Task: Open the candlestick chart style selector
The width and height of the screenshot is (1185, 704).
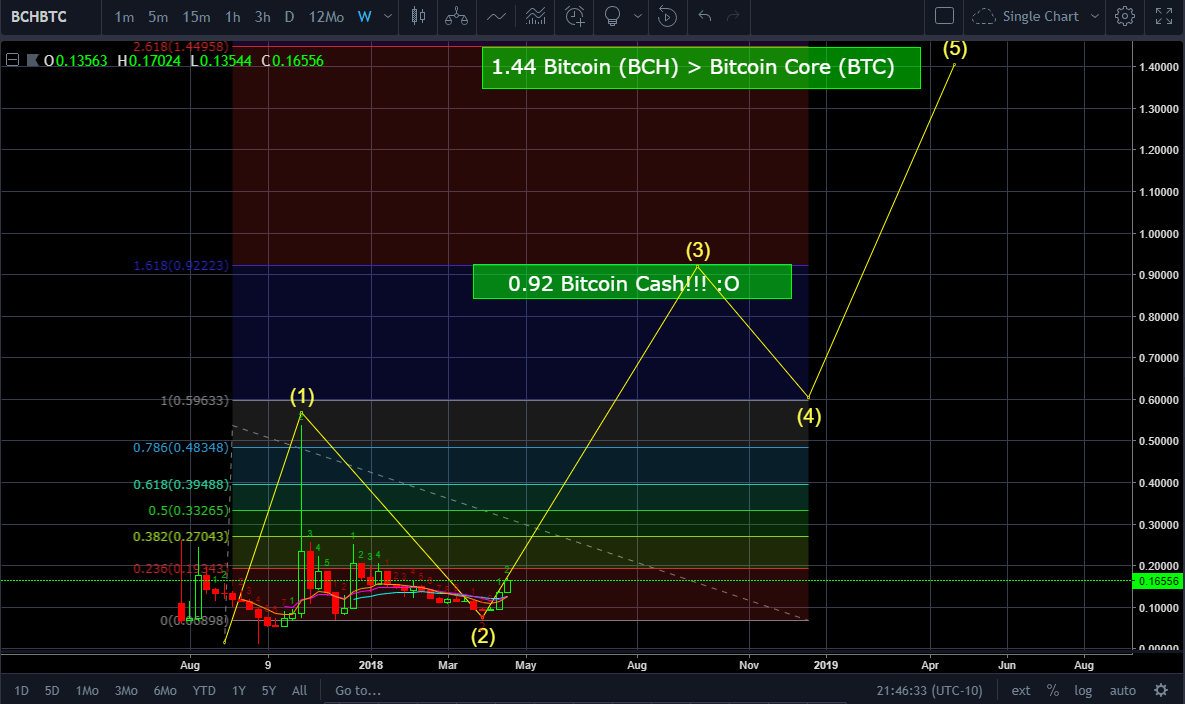Action: 418,16
